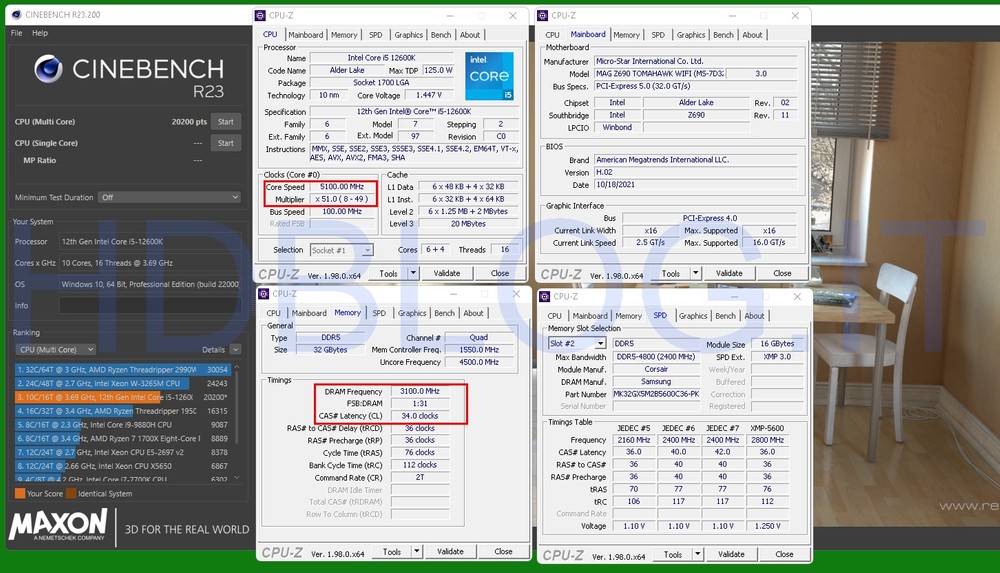Click Validate in the Memory window
This screenshot has width=1000, height=573.
tap(450, 551)
